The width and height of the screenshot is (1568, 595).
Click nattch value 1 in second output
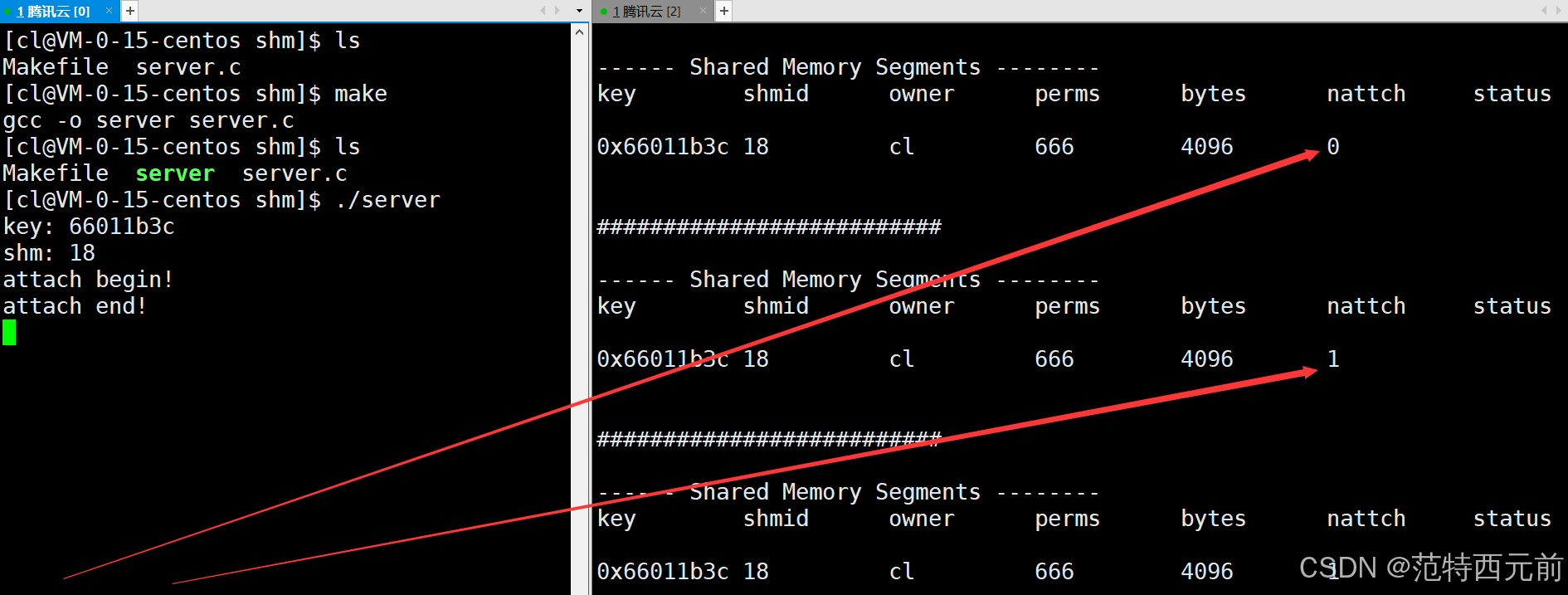click(x=1333, y=359)
